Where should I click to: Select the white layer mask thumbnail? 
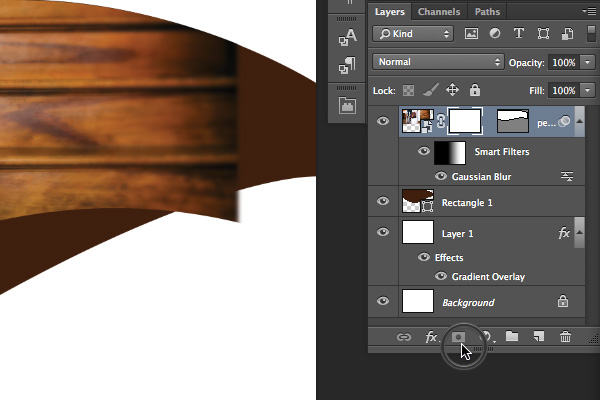465,121
